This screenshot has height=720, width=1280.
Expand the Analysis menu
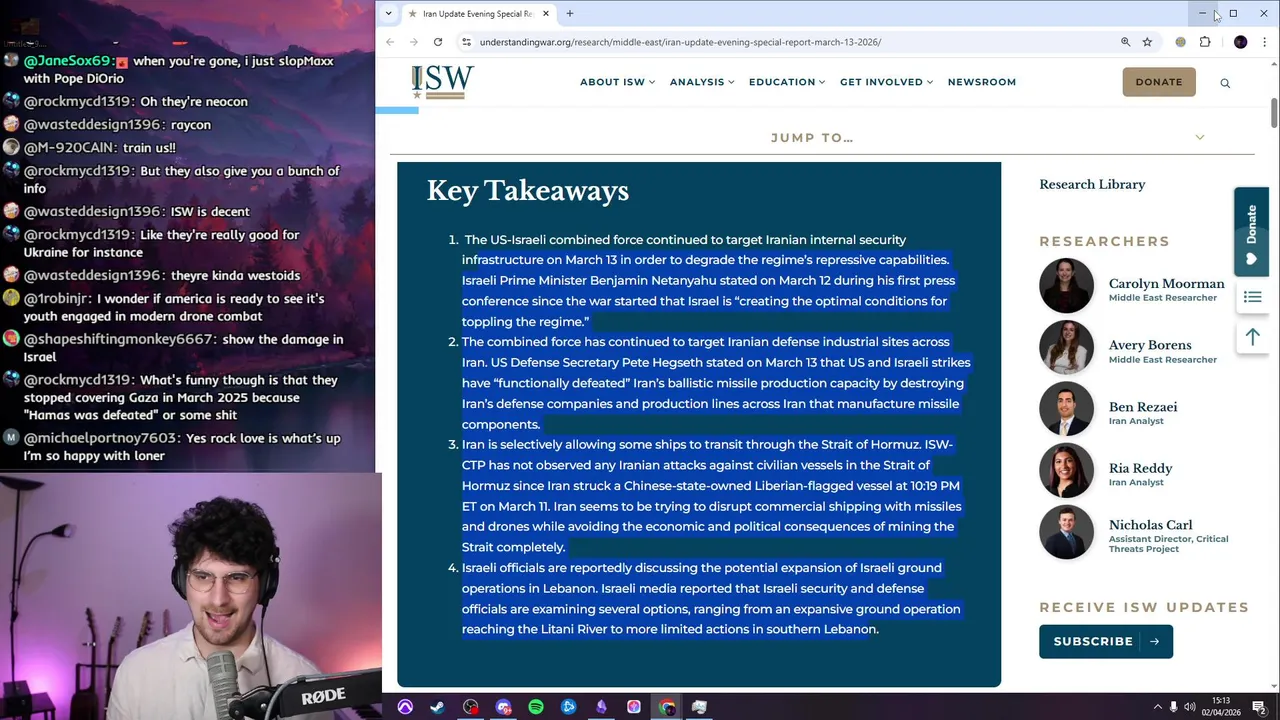702,82
